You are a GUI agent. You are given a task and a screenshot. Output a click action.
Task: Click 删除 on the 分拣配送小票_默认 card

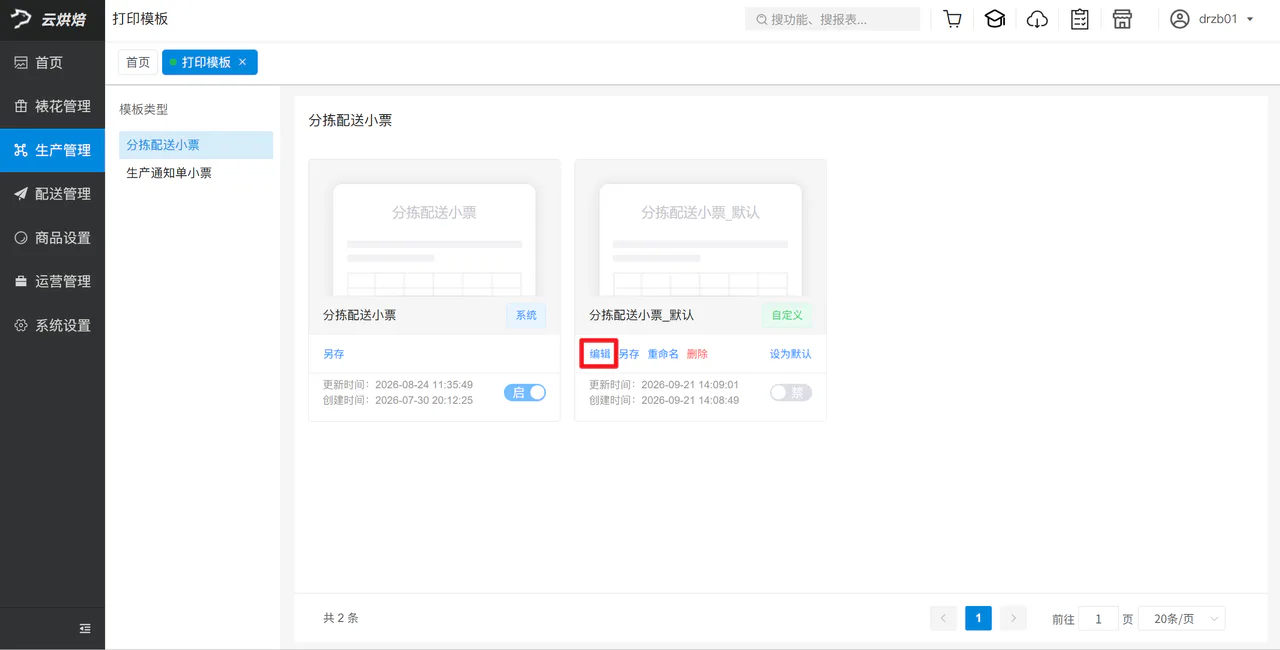coord(697,354)
